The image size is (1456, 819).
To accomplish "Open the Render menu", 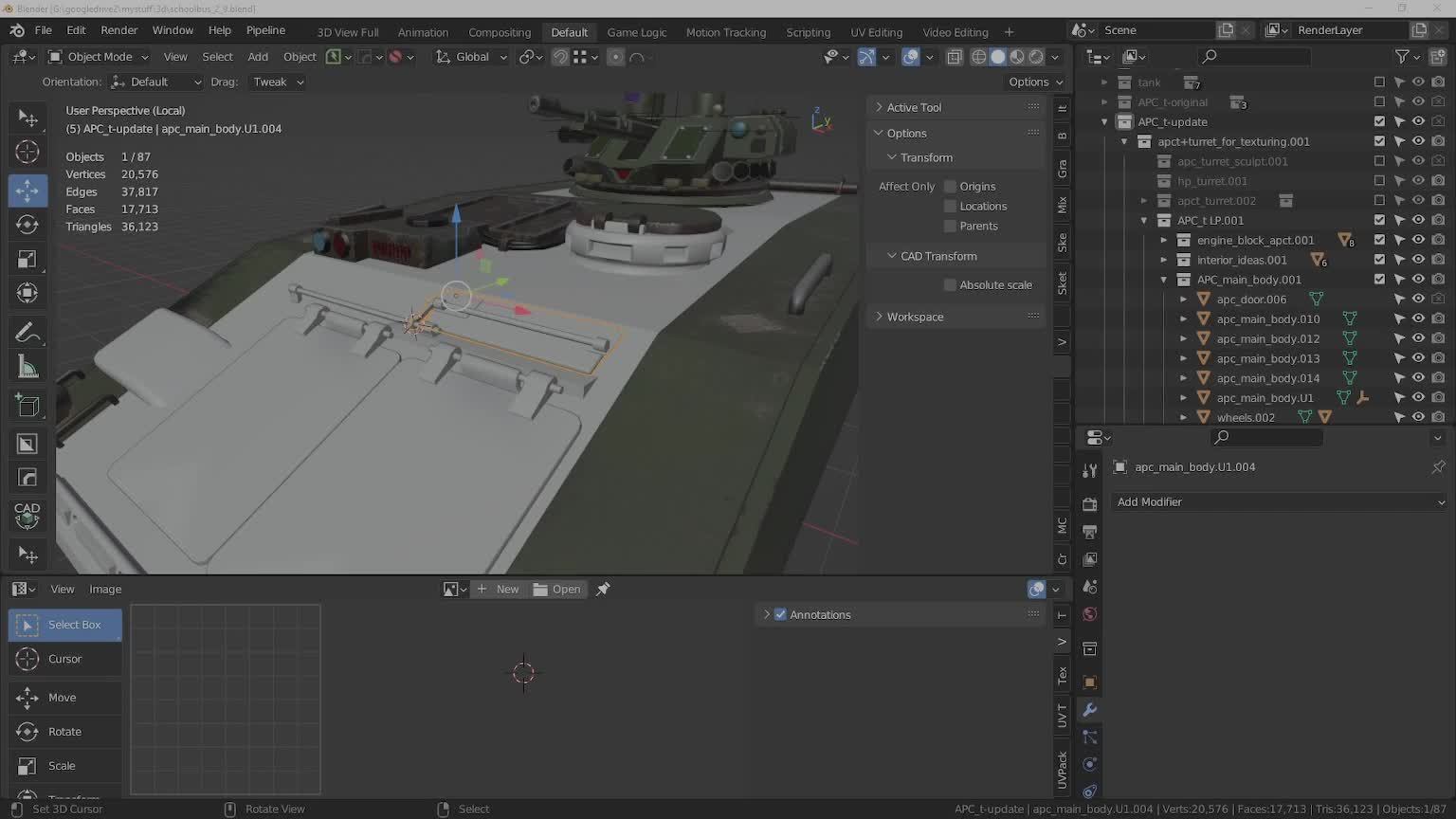I will pos(119,30).
